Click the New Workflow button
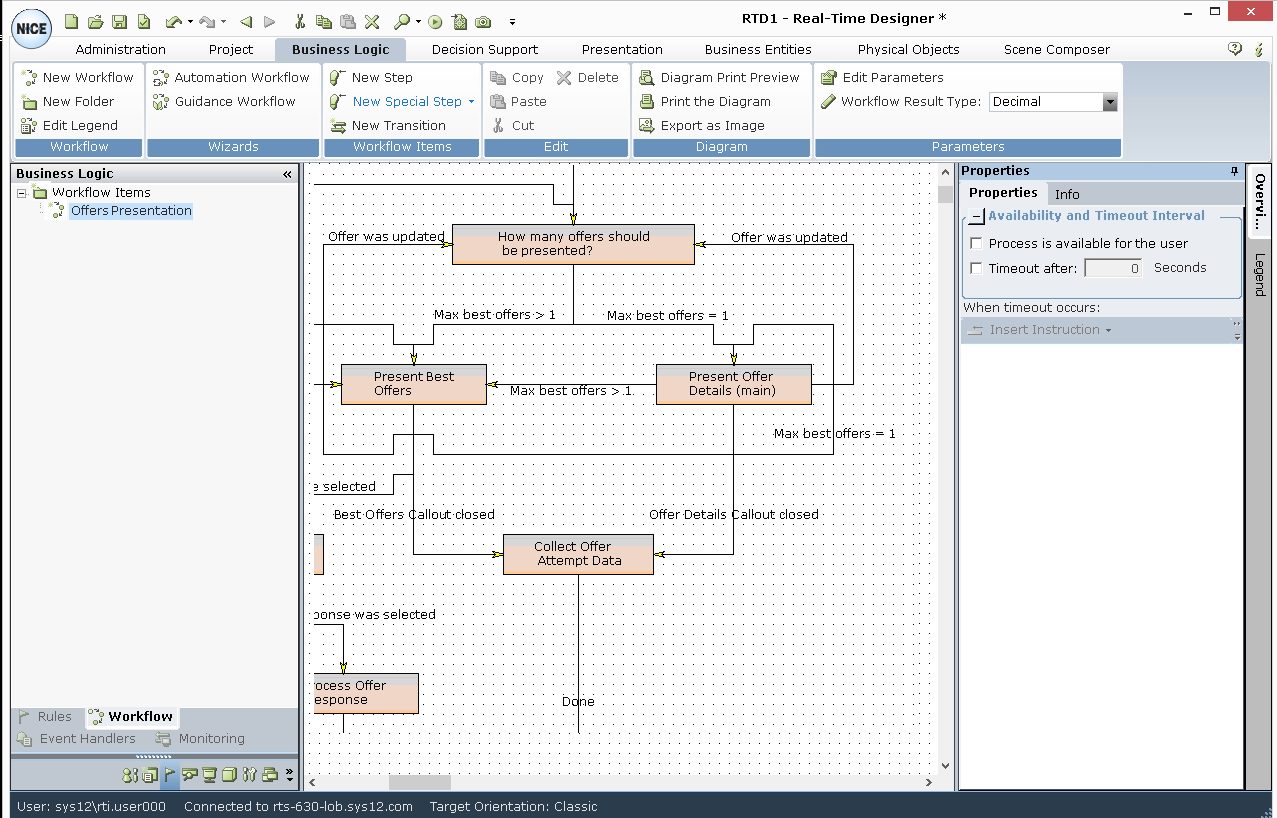 [x=78, y=77]
